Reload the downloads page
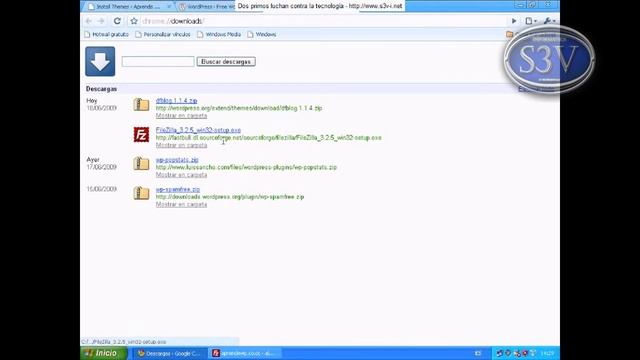640x360 pixels. click(x=117, y=21)
